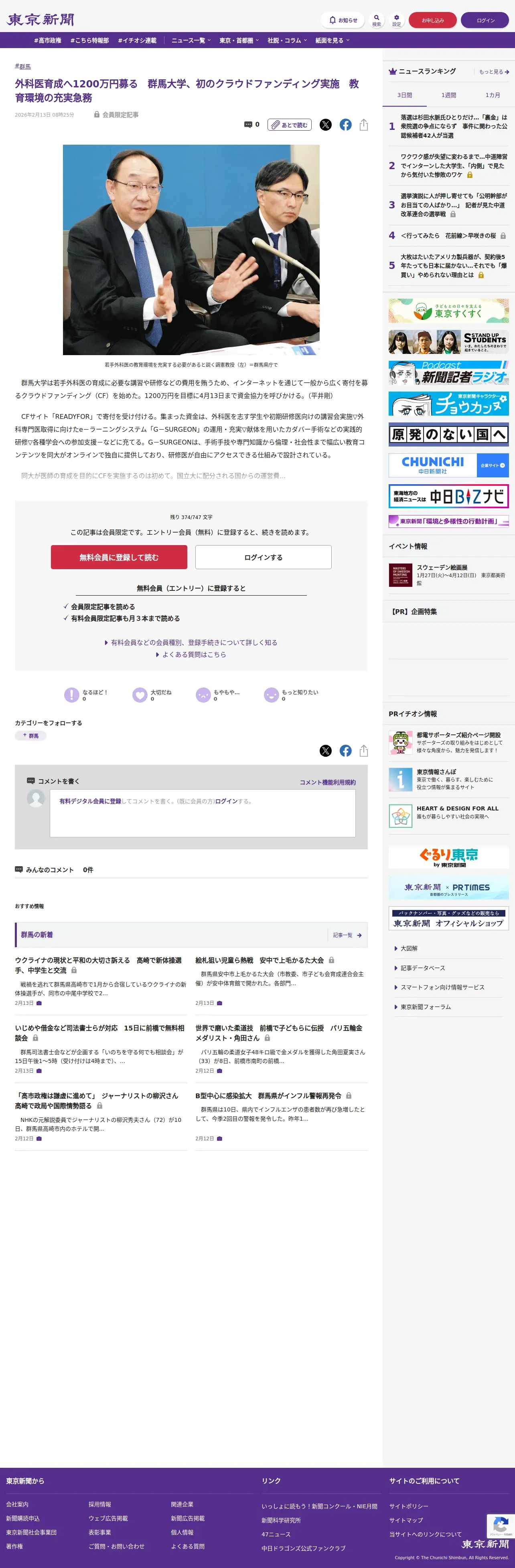Expand the 紙面を見る menu
The height and width of the screenshot is (1568, 515).
tap(332, 41)
